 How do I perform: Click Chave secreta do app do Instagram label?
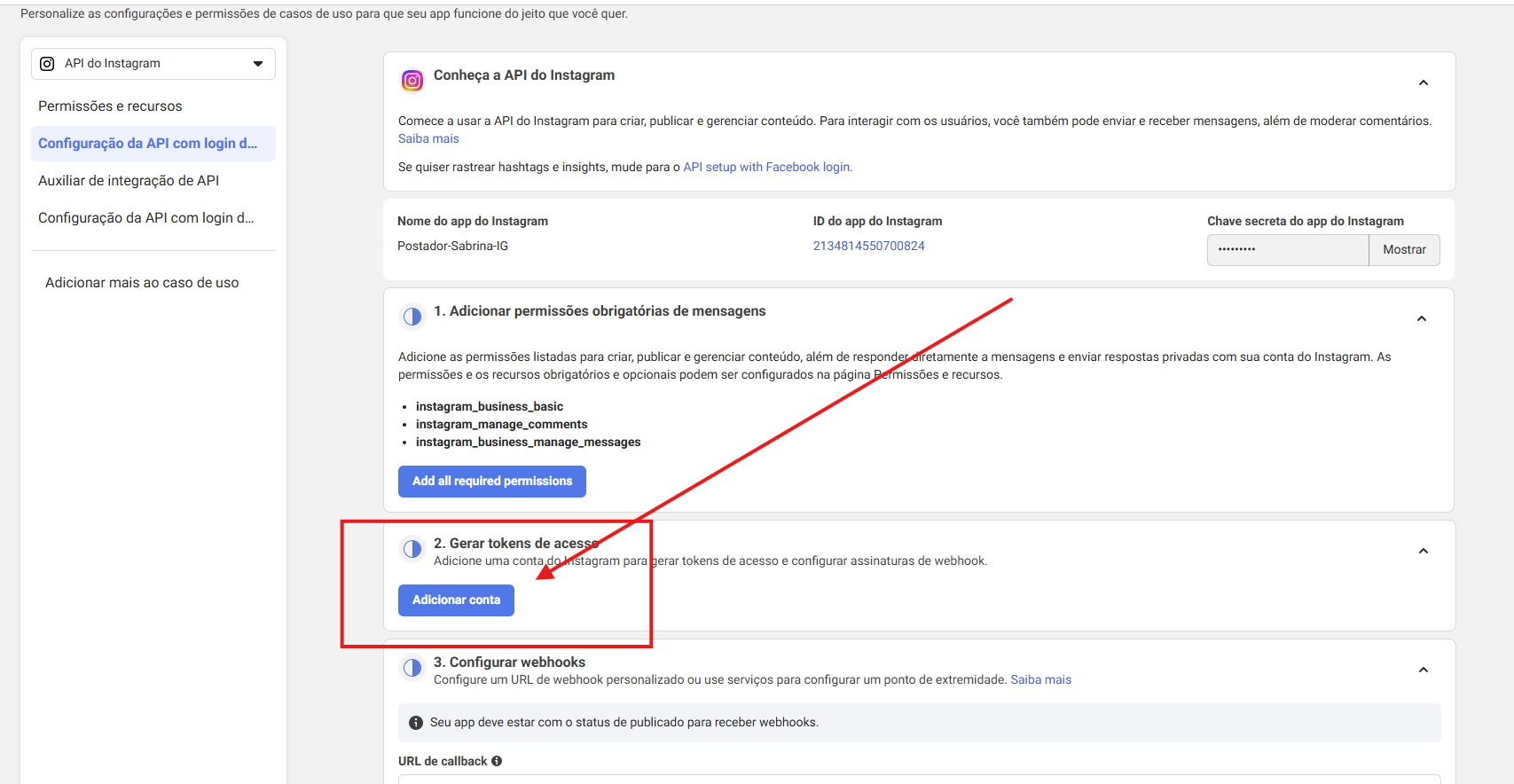point(1306,221)
